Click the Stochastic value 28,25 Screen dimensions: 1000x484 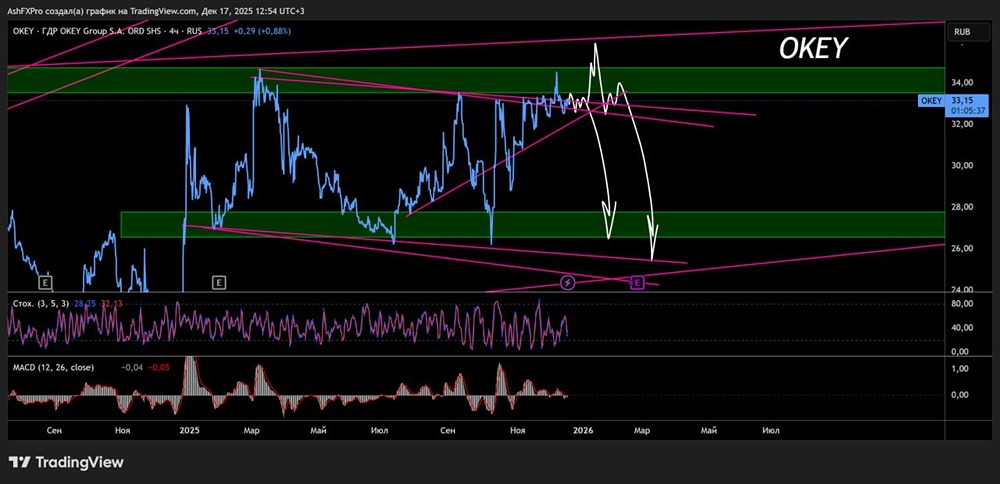[84, 304]
